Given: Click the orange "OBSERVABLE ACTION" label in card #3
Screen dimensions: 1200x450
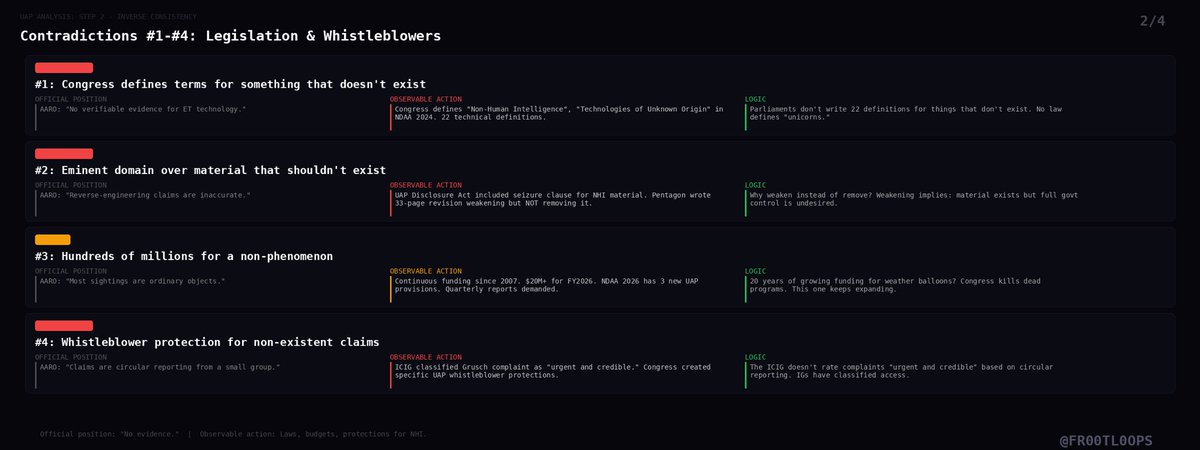Looking at the screenshot, I should [426, 271].
